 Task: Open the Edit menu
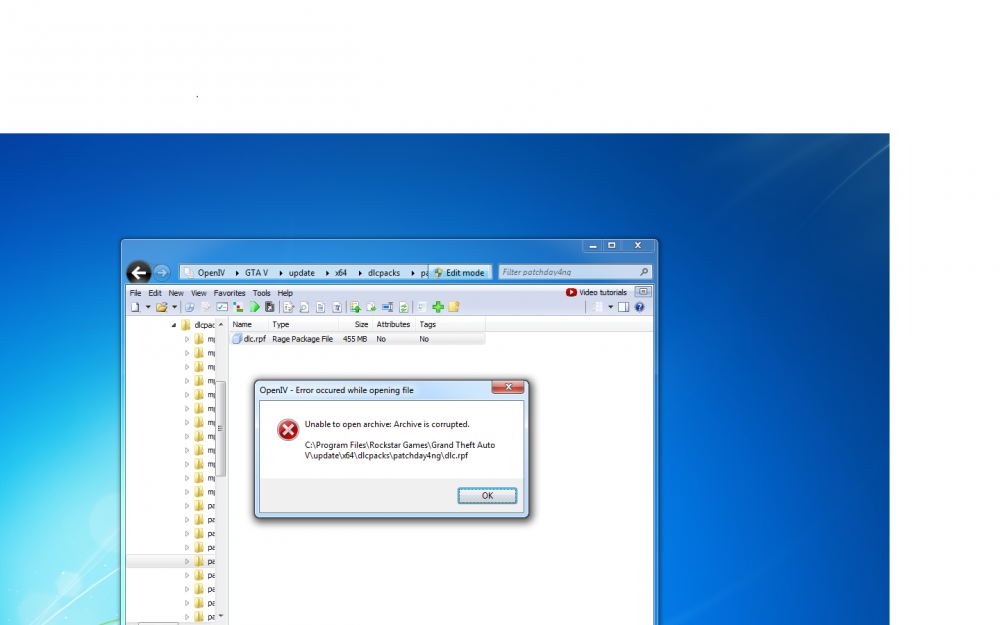155,293
